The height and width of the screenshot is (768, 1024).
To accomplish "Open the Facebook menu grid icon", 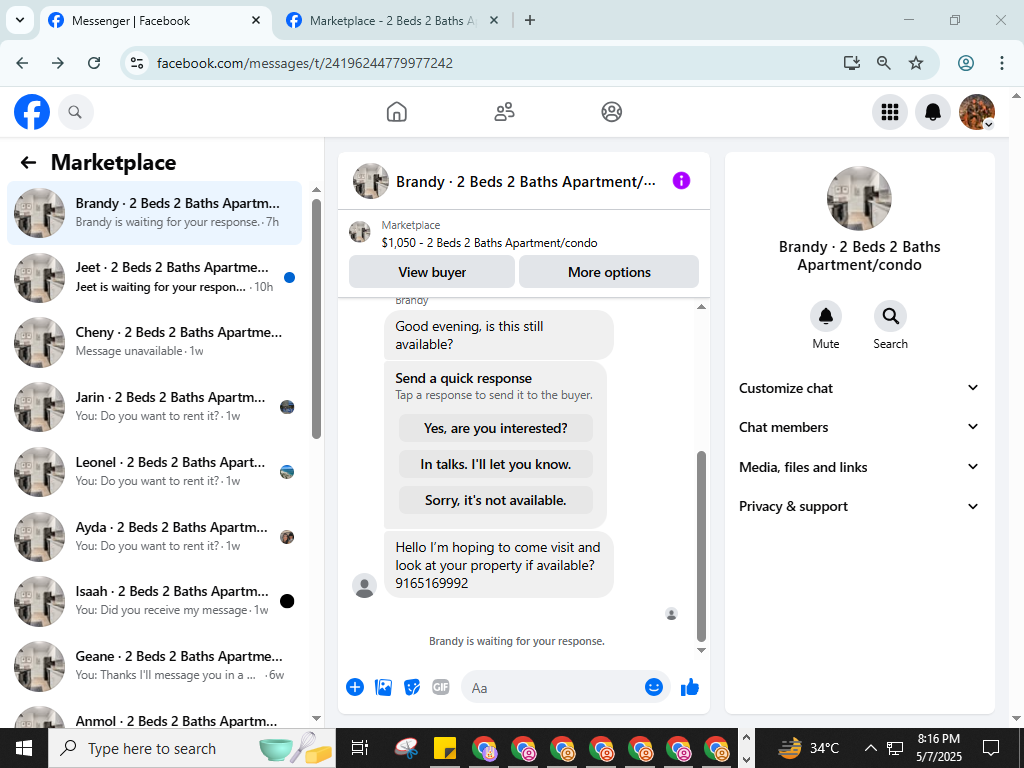I will (889, 112).
